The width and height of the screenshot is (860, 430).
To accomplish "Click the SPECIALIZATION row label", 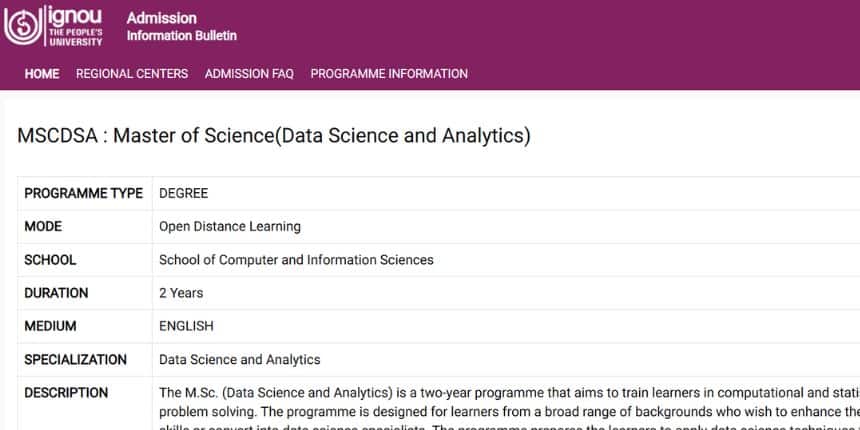I will 75,359.
